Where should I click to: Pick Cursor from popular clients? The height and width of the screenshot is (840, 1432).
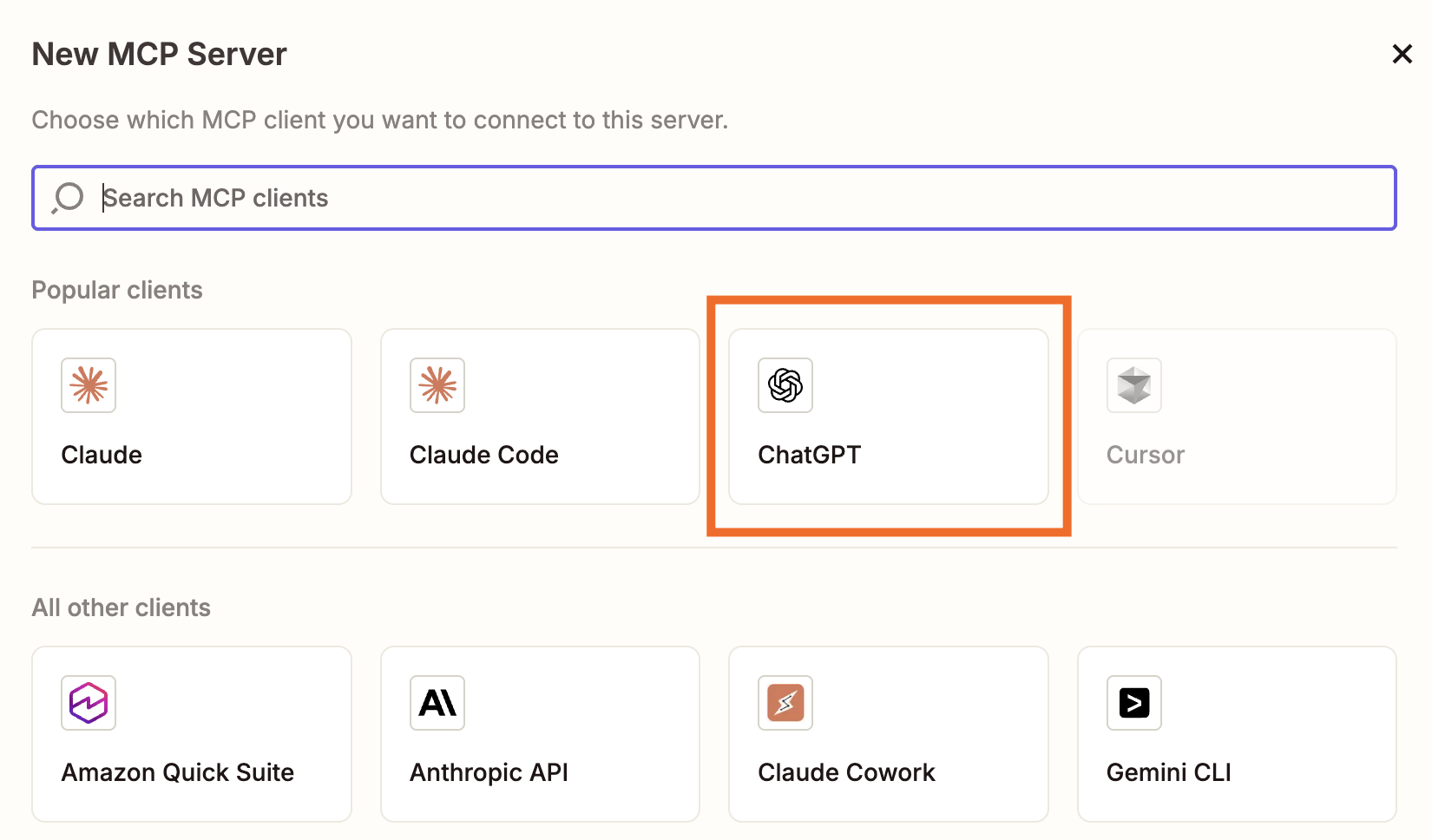click(1236, 417)
